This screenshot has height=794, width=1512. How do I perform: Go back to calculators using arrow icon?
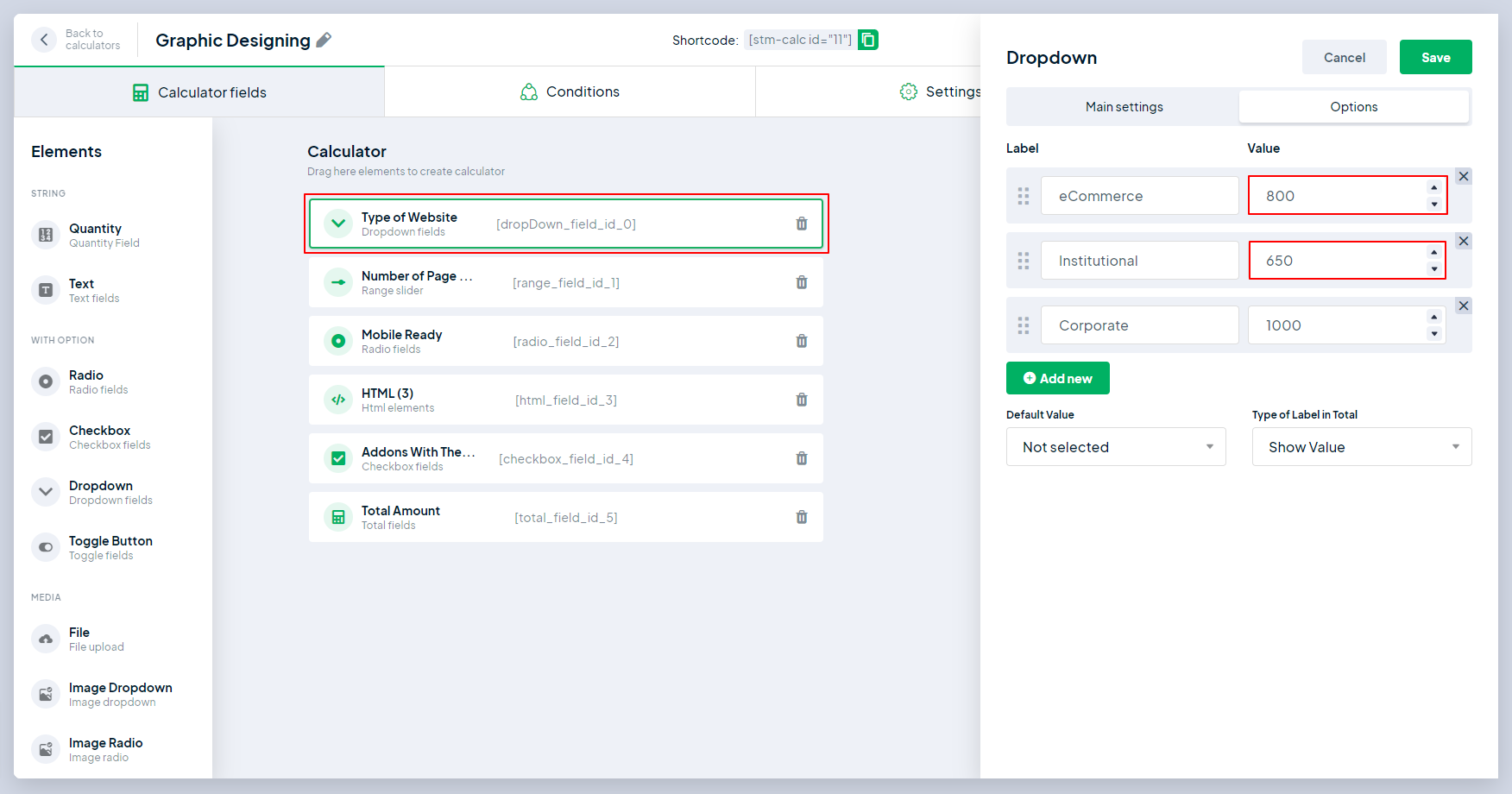pos(45,40)
